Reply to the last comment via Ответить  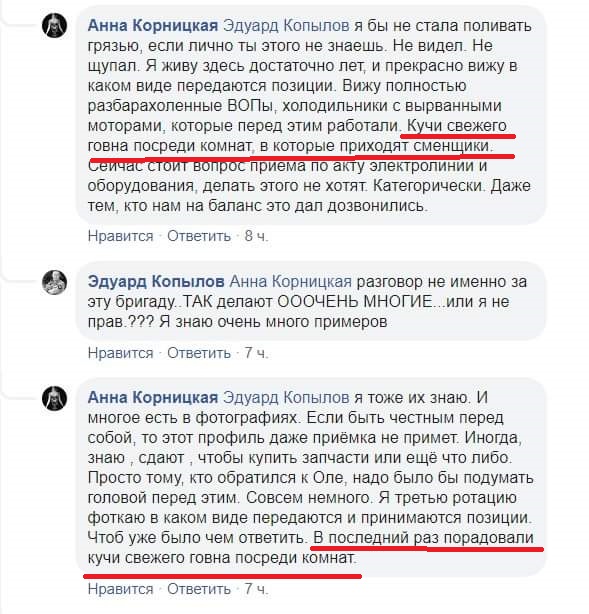click(199, 589)
